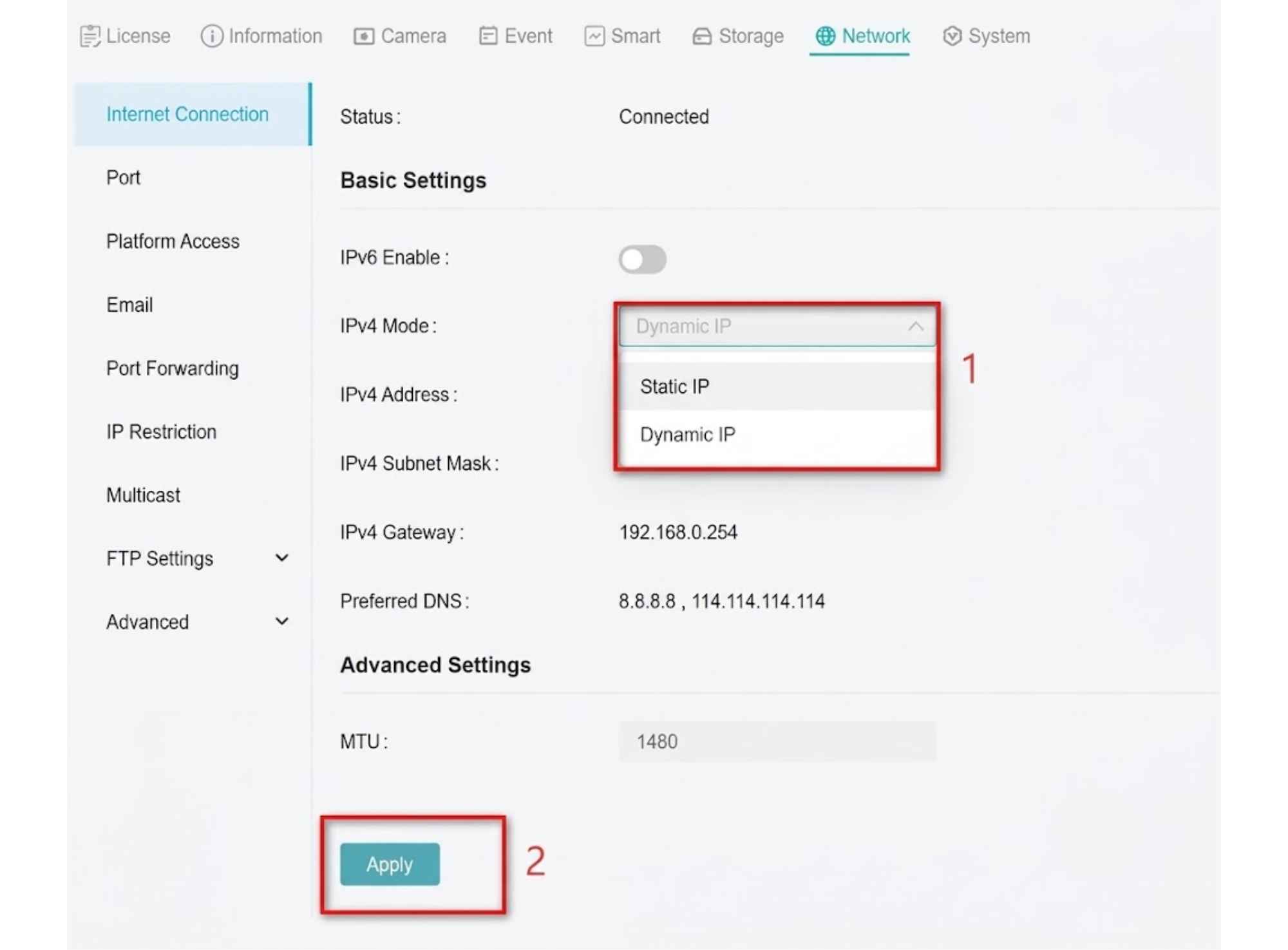Expand the Advanced sidebar chevron

pos(281,622)
